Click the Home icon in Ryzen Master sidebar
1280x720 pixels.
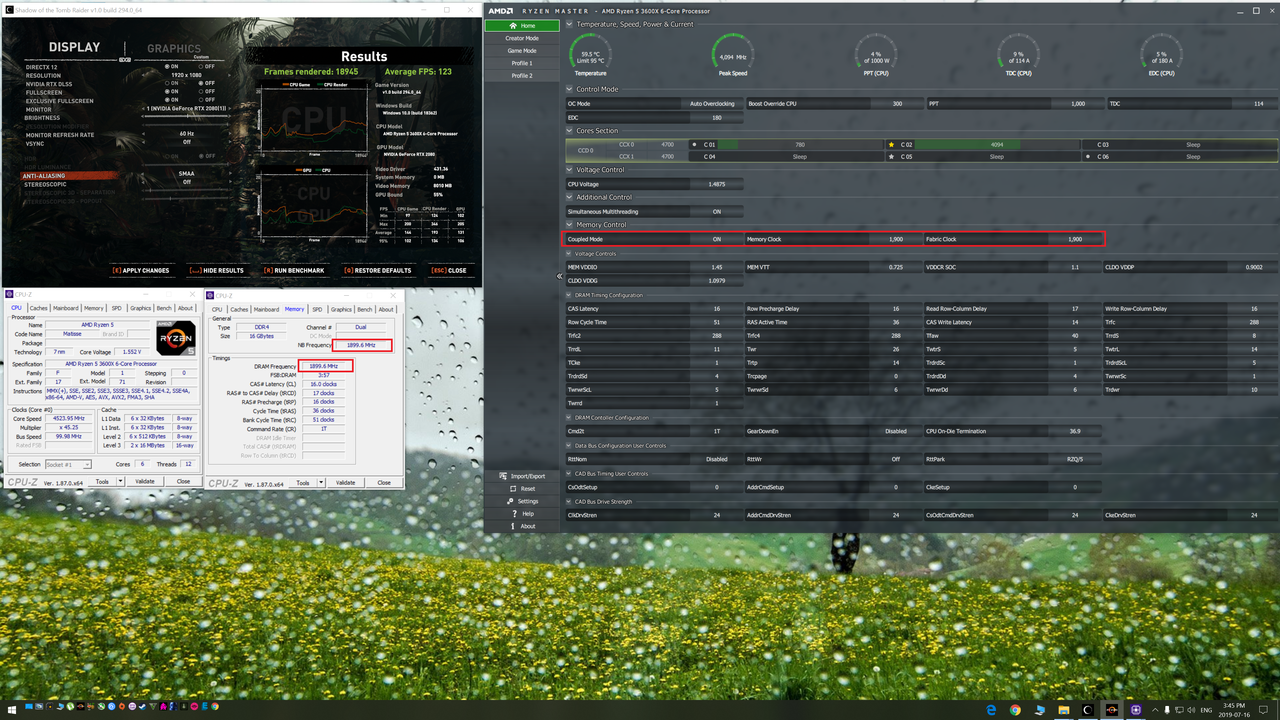[514, 25]
